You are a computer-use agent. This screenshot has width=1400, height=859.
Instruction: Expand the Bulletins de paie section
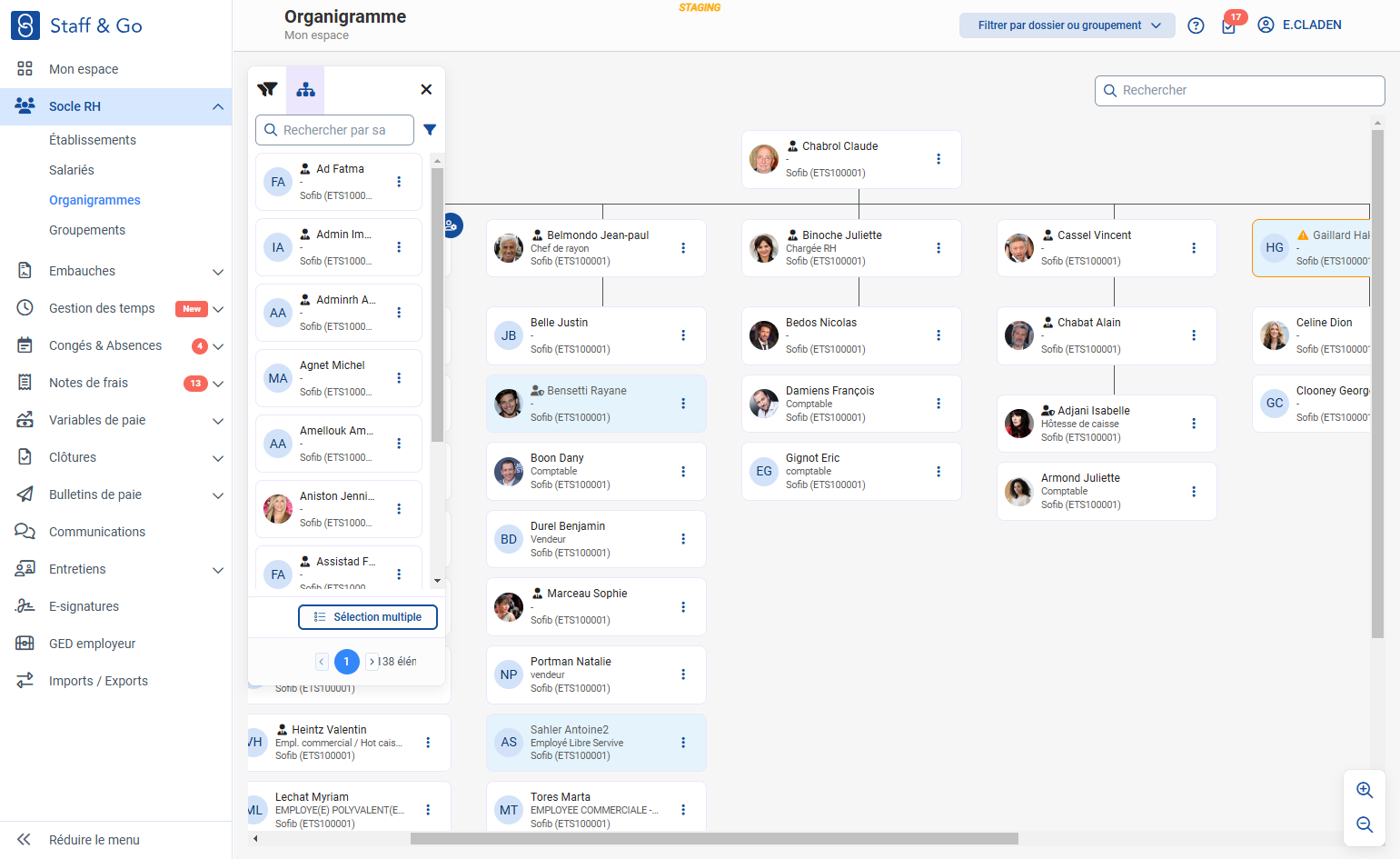tap(218, 495)
